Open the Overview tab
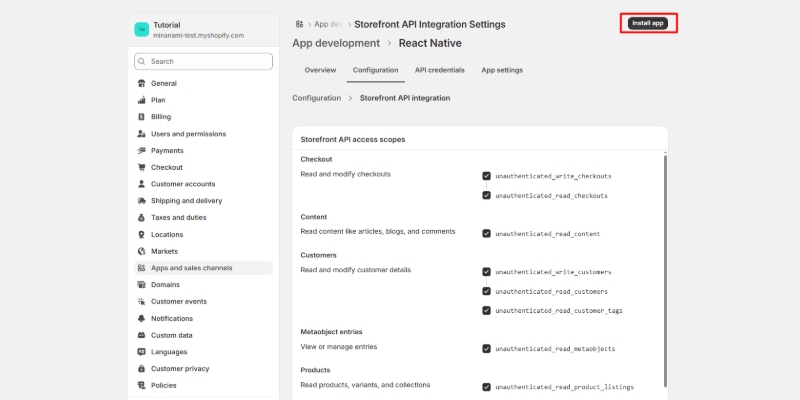800x400 pixels. 320,70
